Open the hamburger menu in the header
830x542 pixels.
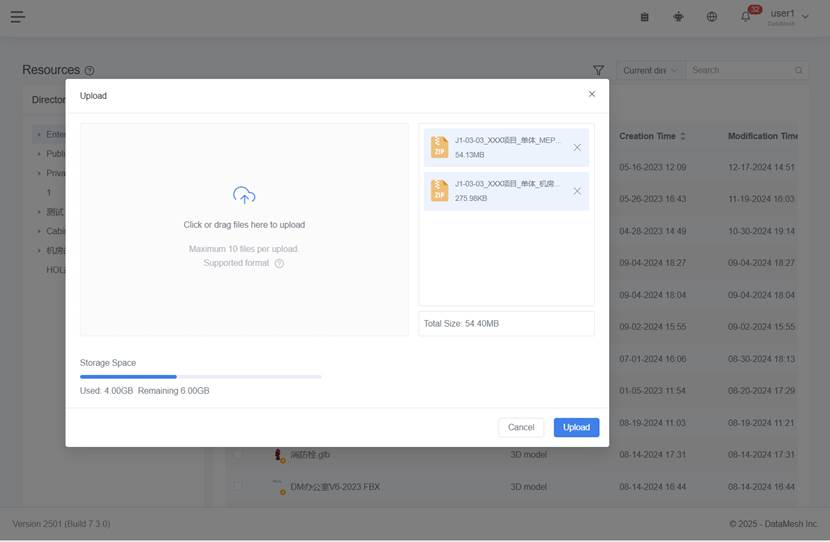tap(18, 17)
